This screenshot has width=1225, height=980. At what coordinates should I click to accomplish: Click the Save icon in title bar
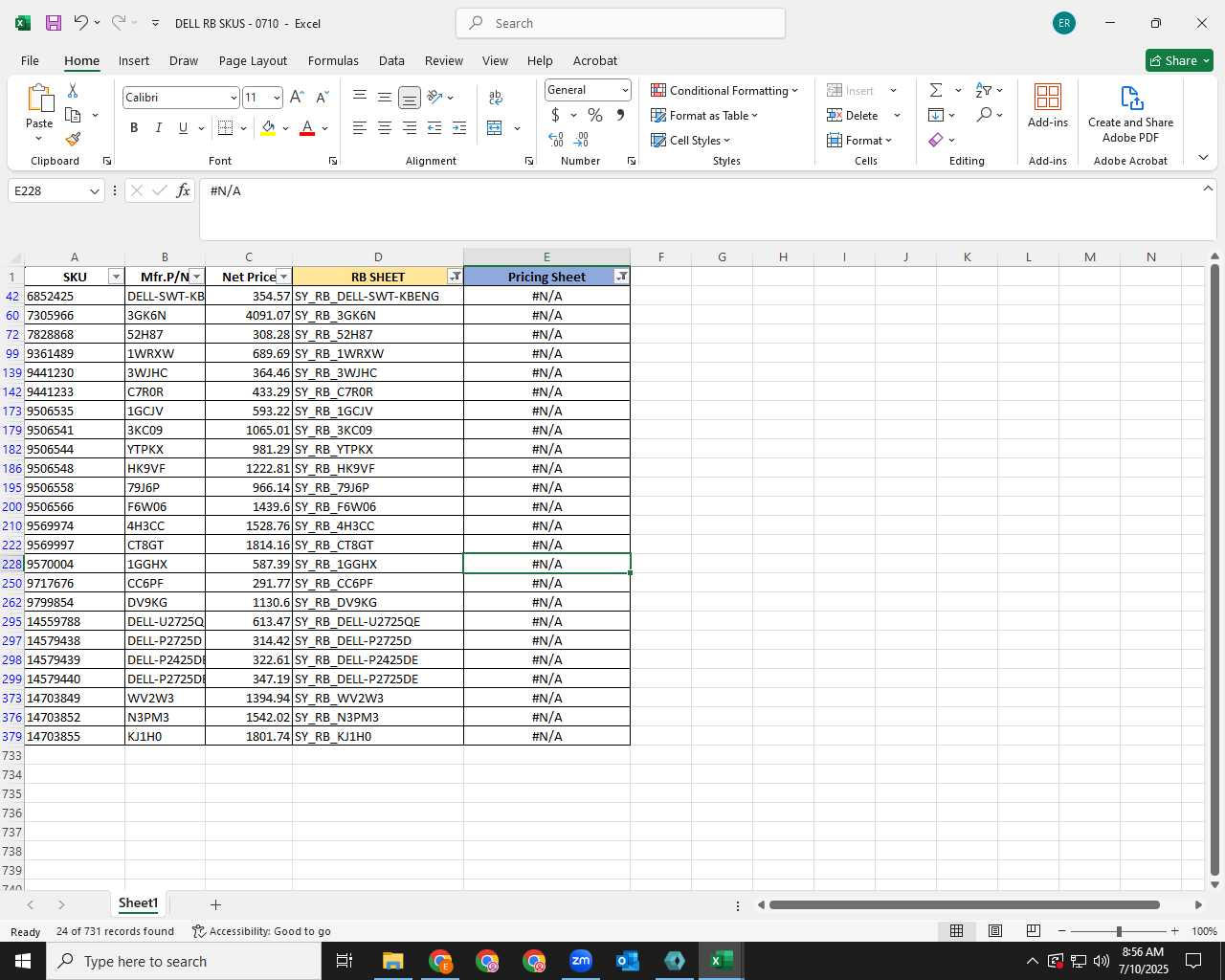(x=54, y=23)
